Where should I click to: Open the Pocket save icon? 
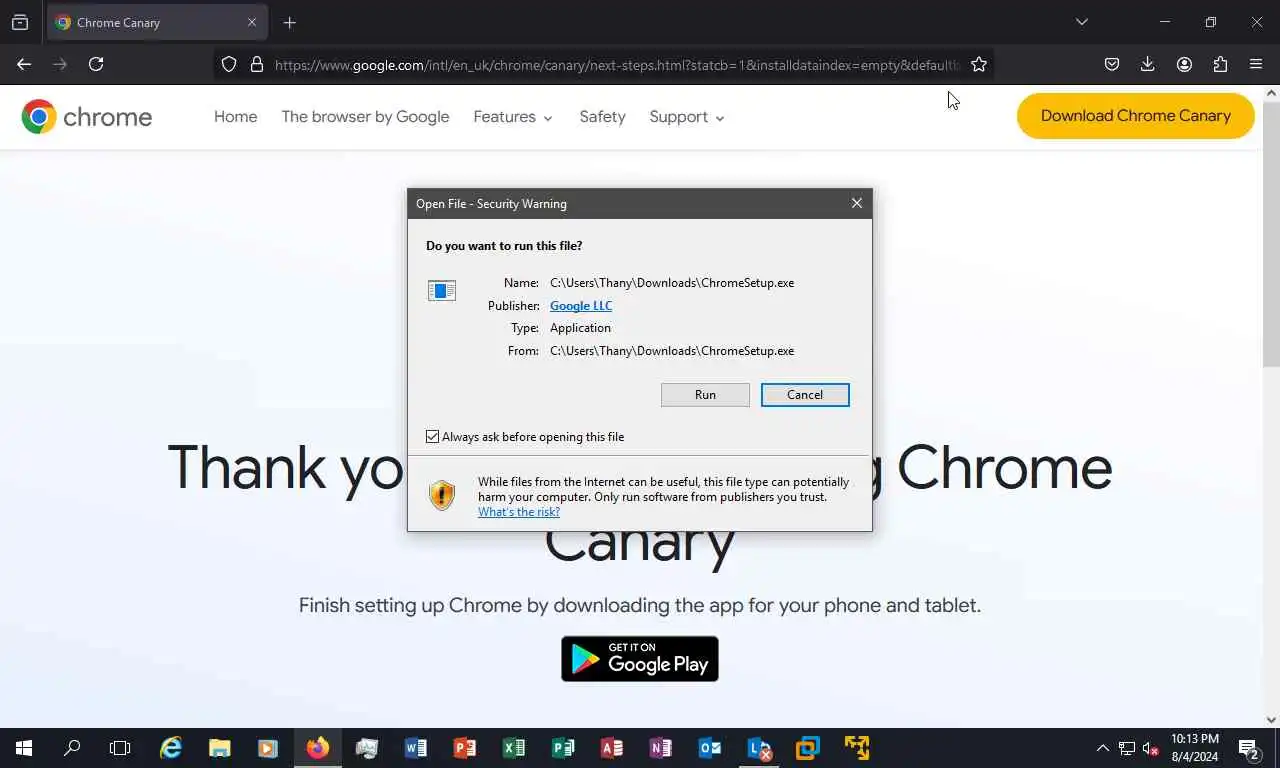click(1112, 64)
